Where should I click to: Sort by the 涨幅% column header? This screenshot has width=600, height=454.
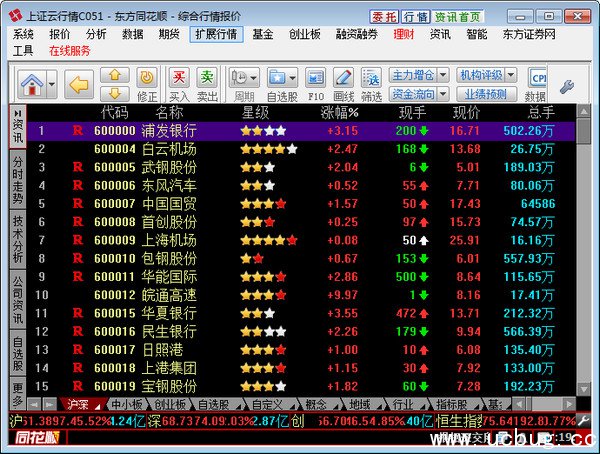339,112
